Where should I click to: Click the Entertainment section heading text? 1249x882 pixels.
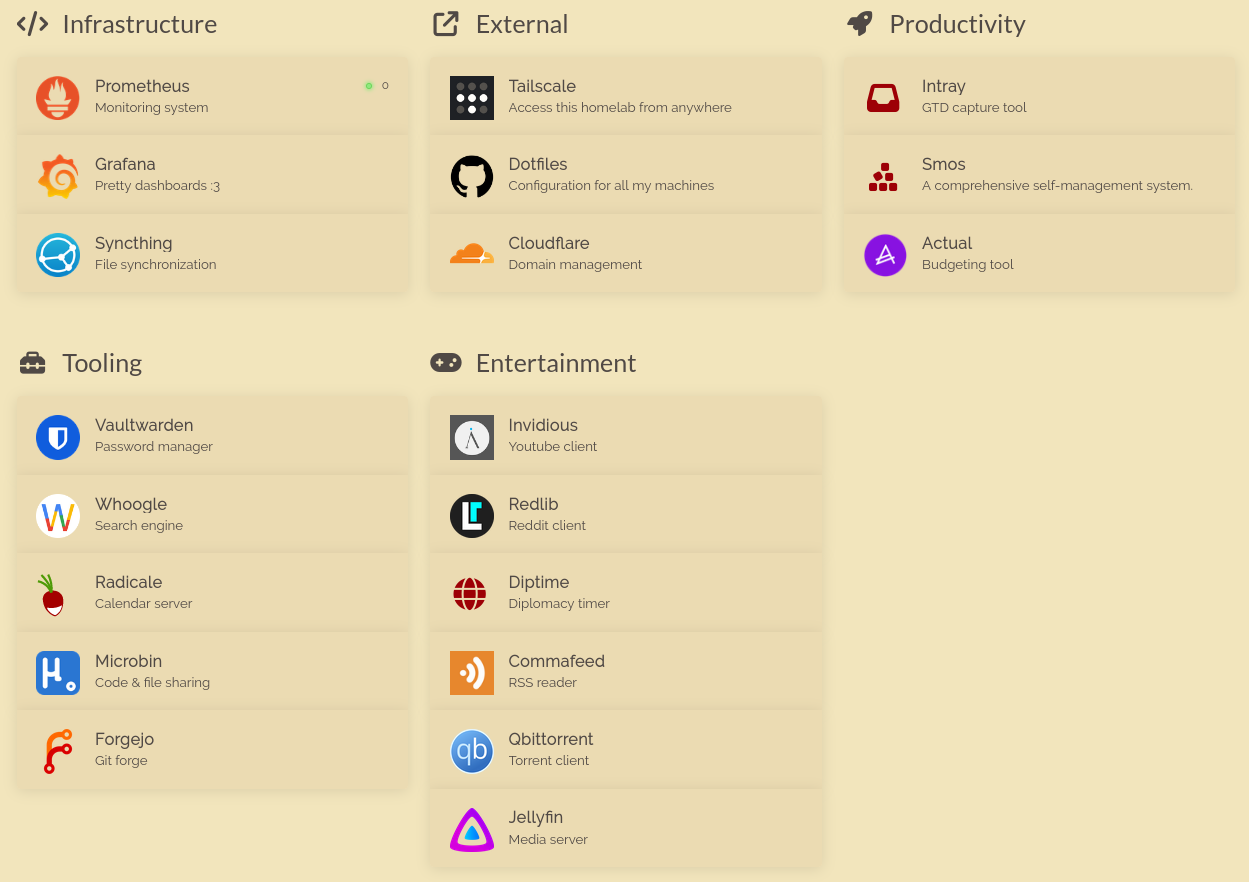click(x=556, y=363)
